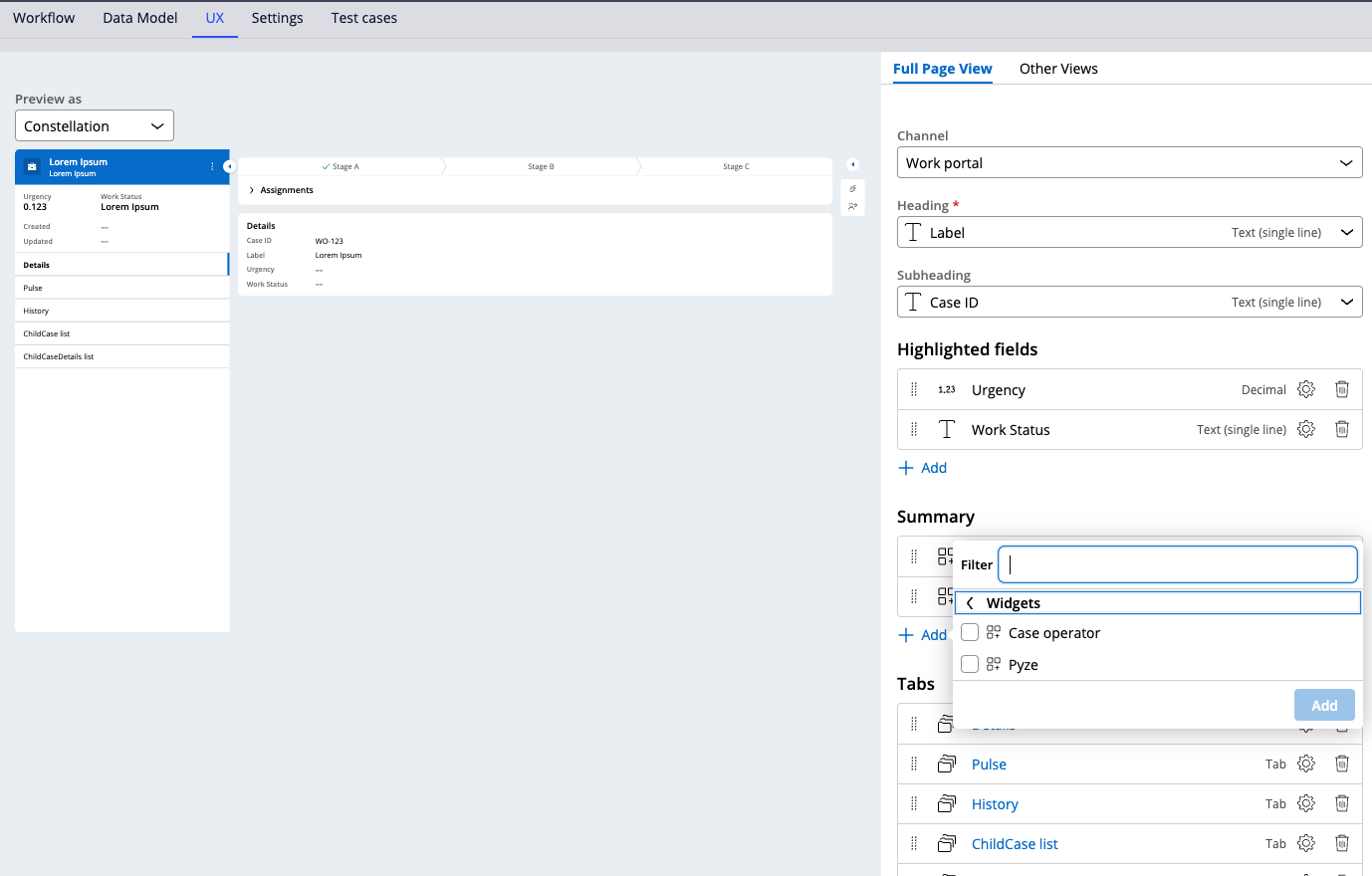Remove the Pulse tab with trash icon
This screenshot has height=876, width=1372.
[x=1342, y=764]
